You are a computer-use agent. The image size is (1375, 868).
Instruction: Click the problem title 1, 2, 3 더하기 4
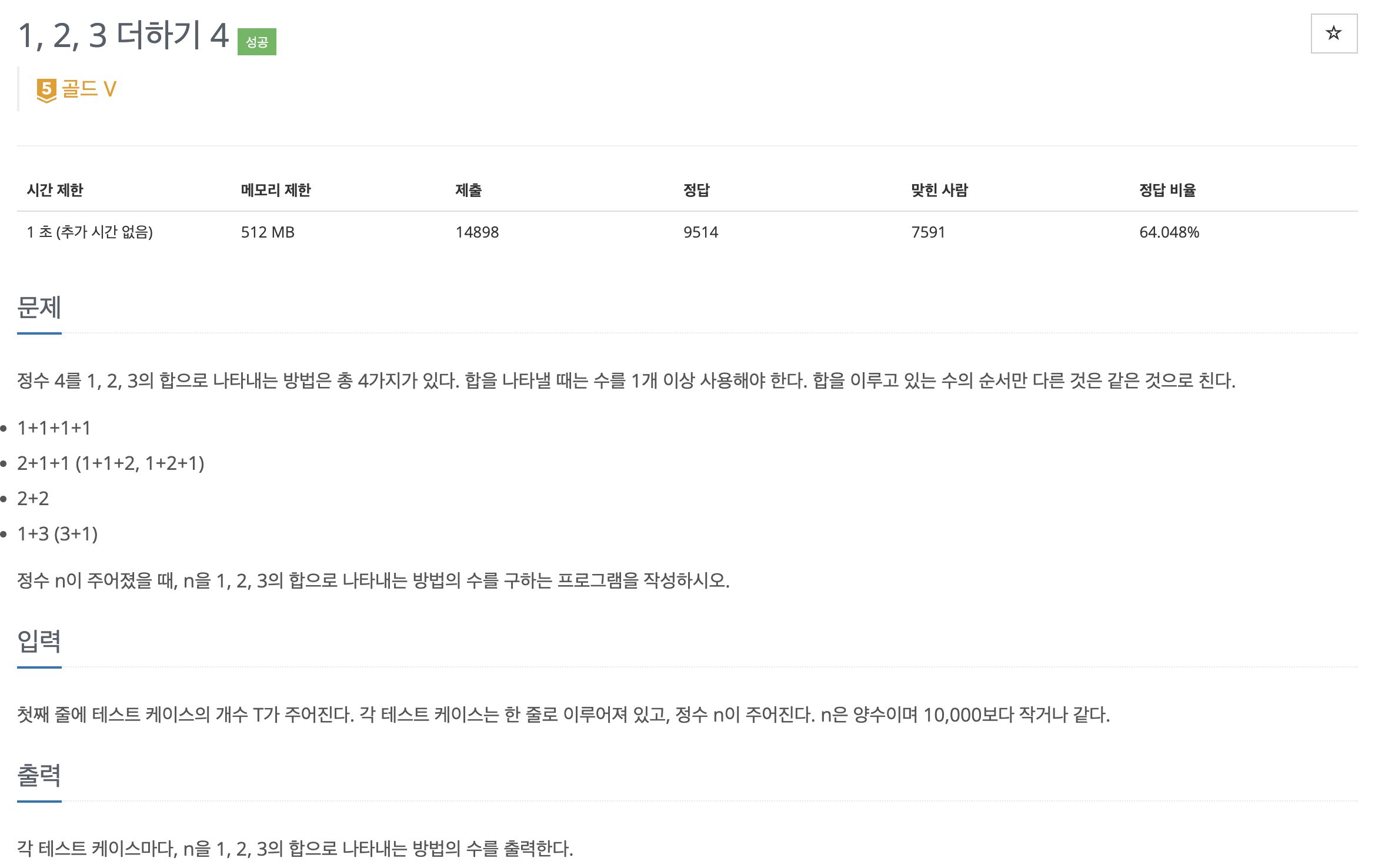[124, 35]
